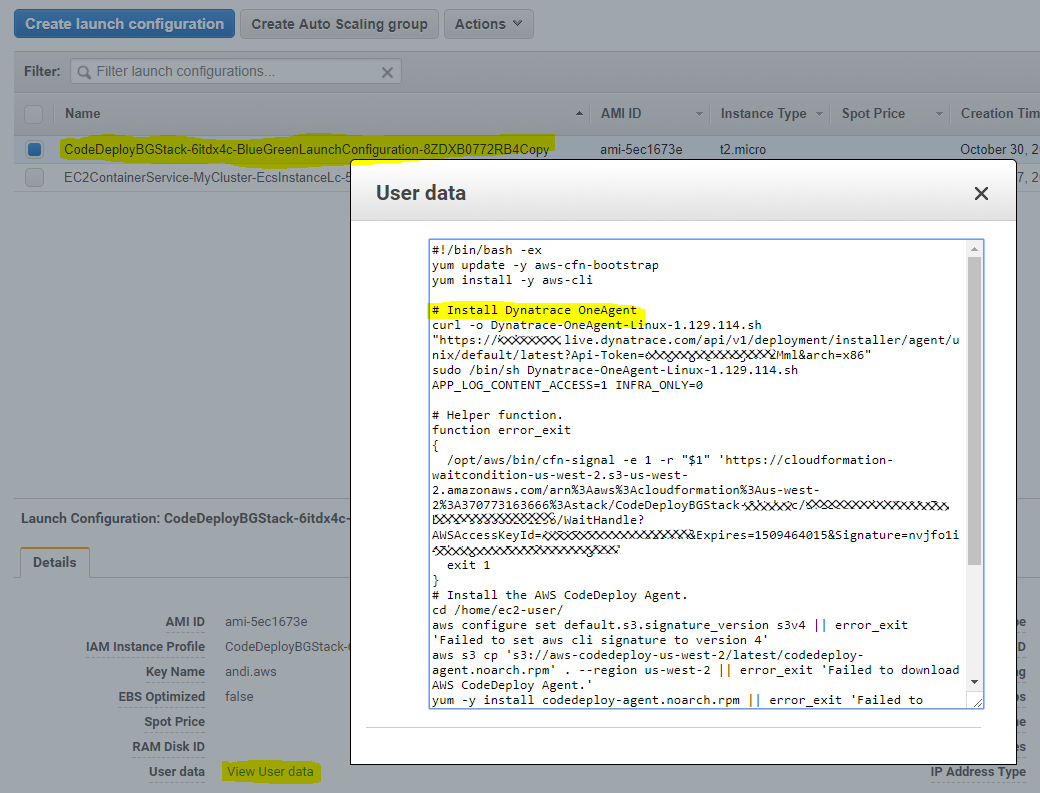Select the EC2ContainerService-MyCluster launch configuration name
Image resolution: width=1040 pixels, height=793 pixels.
point(207,178)
